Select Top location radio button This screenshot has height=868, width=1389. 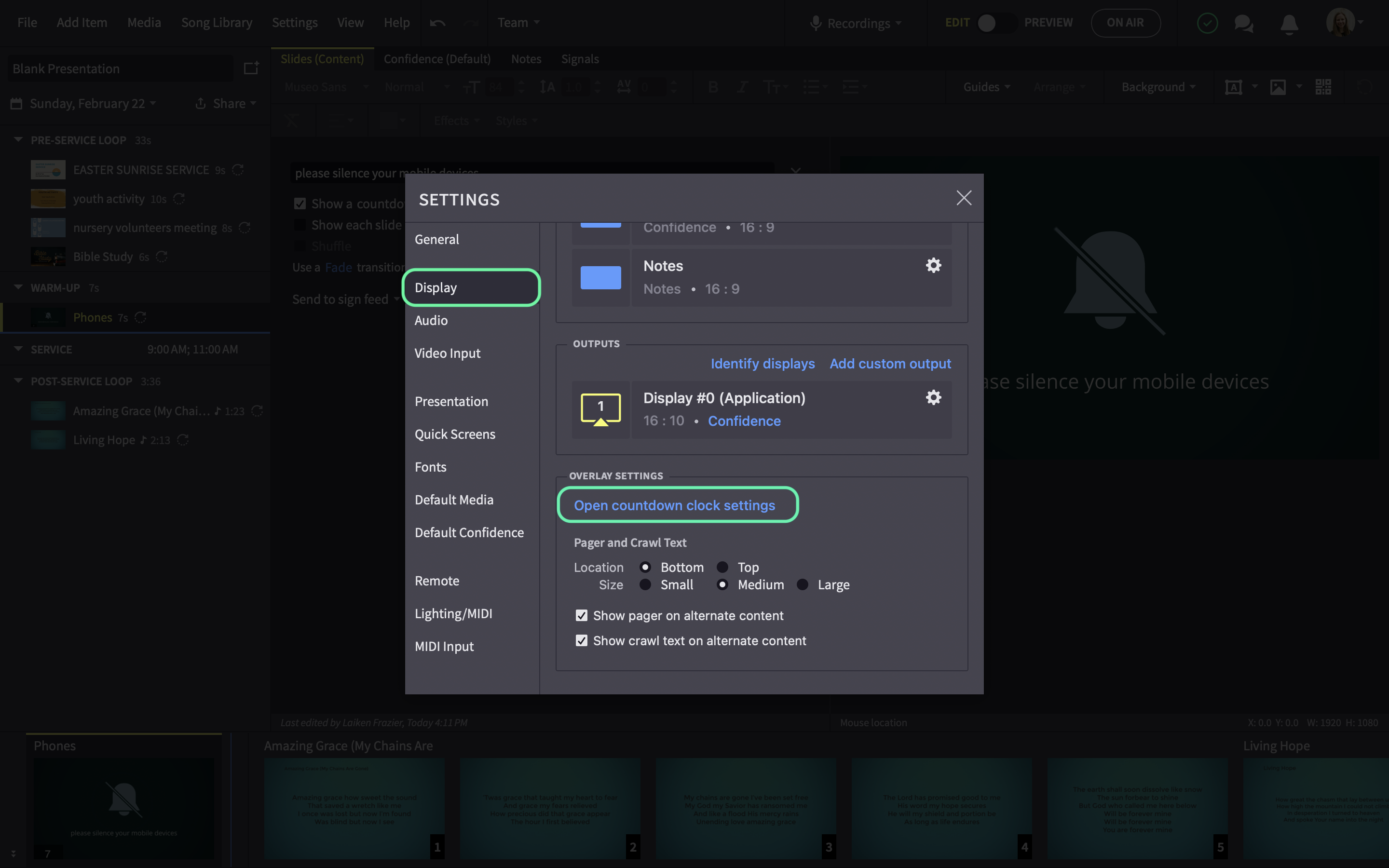(x=722, y=567)
